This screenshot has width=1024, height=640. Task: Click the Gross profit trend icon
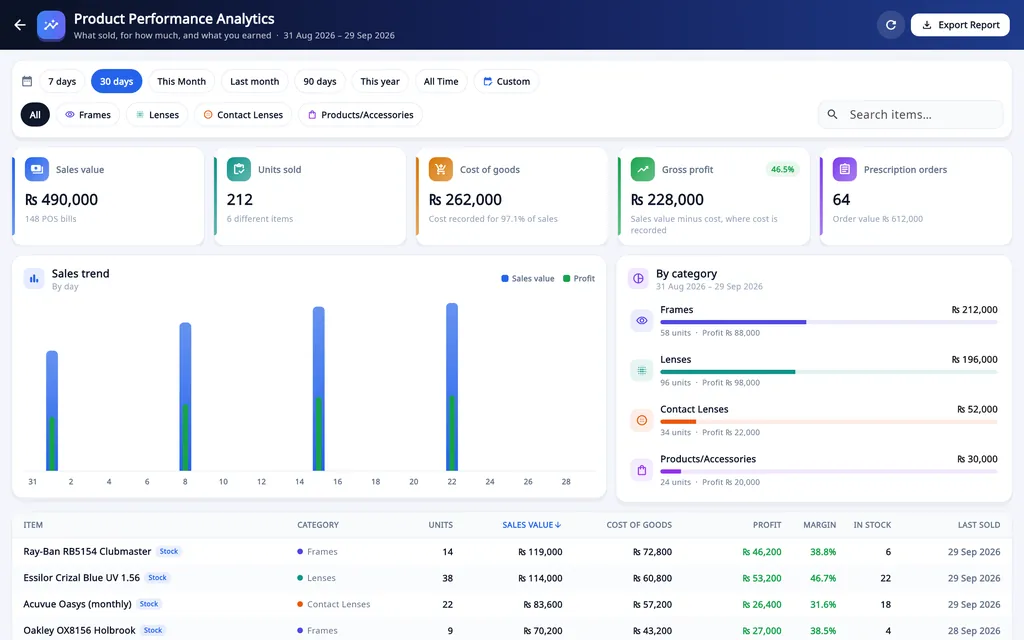pyautogui.click(x=643, y=169)
